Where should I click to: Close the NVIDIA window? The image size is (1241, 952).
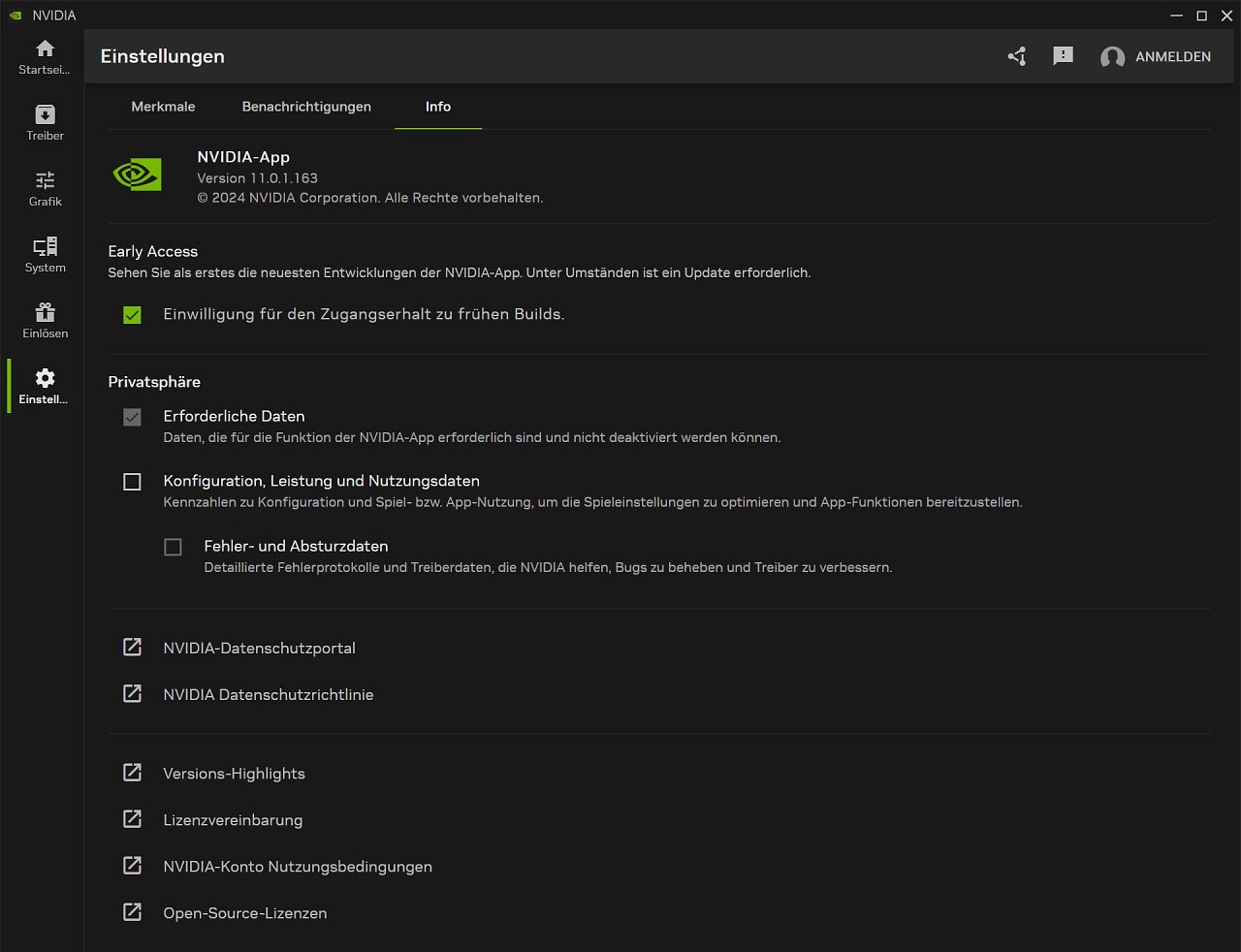(x=1226, y=16)
